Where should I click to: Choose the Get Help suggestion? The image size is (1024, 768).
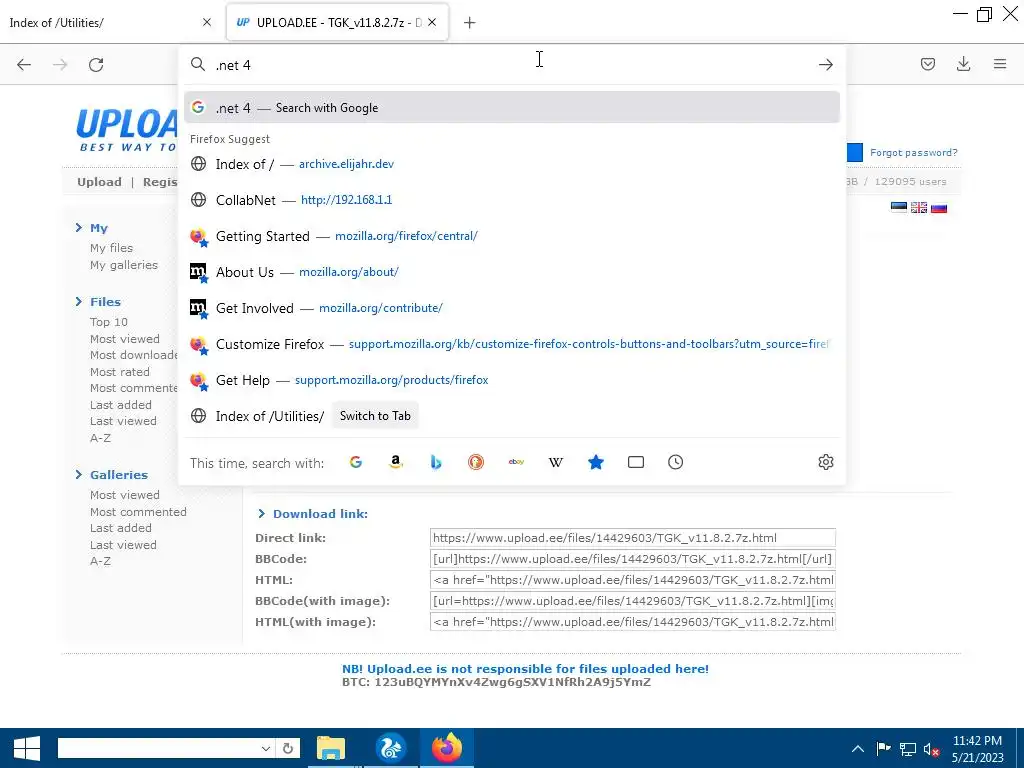click(511, 379)
